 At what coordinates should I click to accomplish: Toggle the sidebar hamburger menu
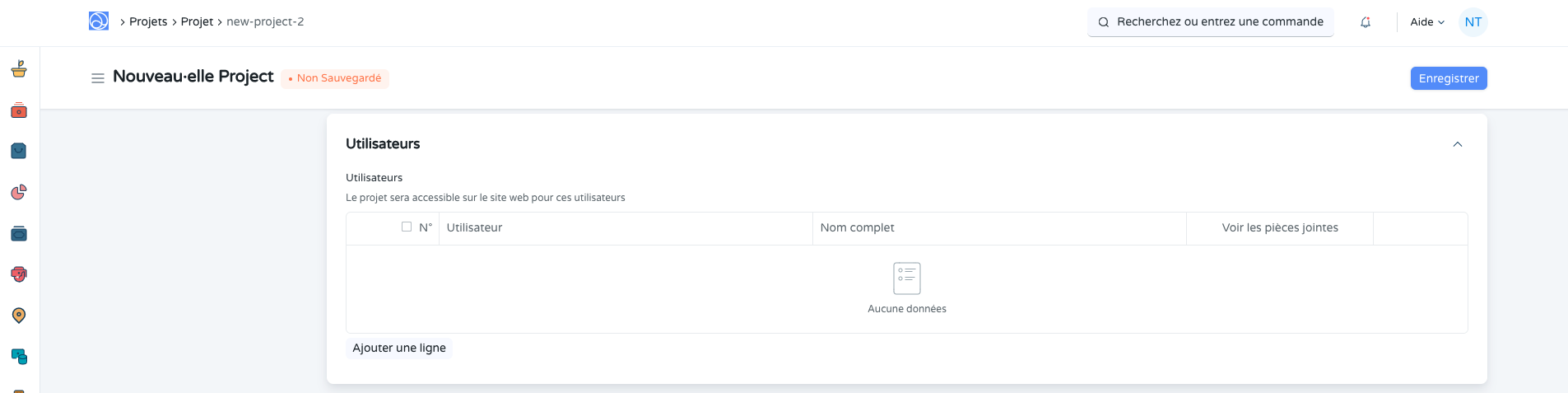pos(97,78)
